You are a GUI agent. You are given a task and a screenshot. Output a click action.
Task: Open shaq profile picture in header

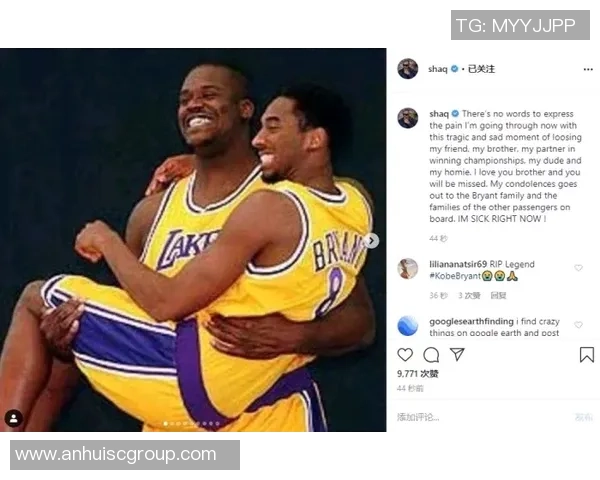408,69
